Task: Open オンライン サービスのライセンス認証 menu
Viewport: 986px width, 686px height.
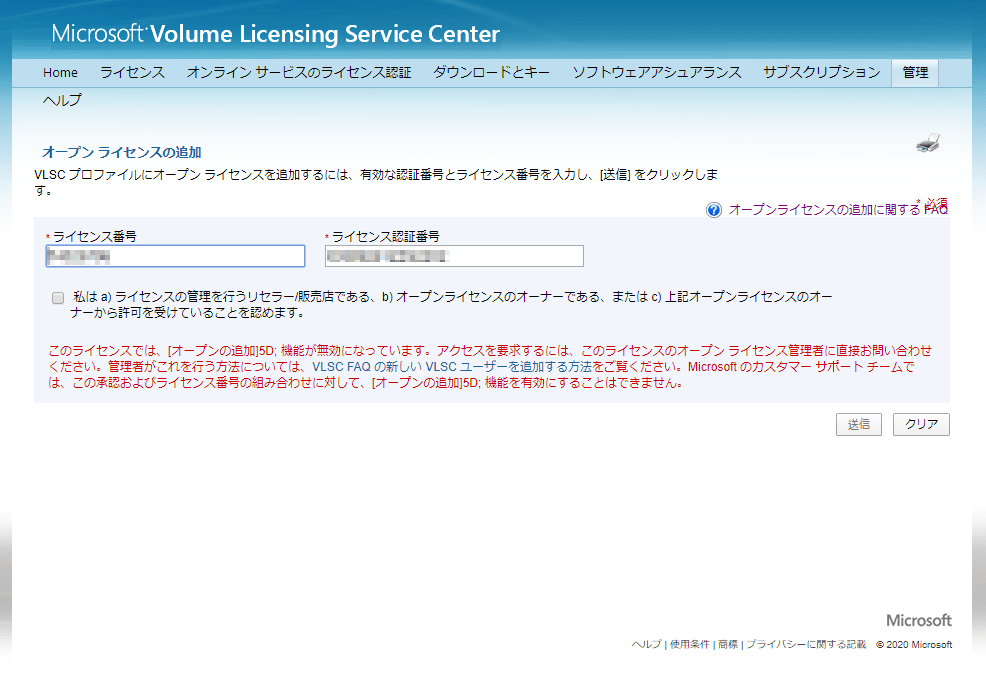Action: pyautogui.click(x=299, y=73)
